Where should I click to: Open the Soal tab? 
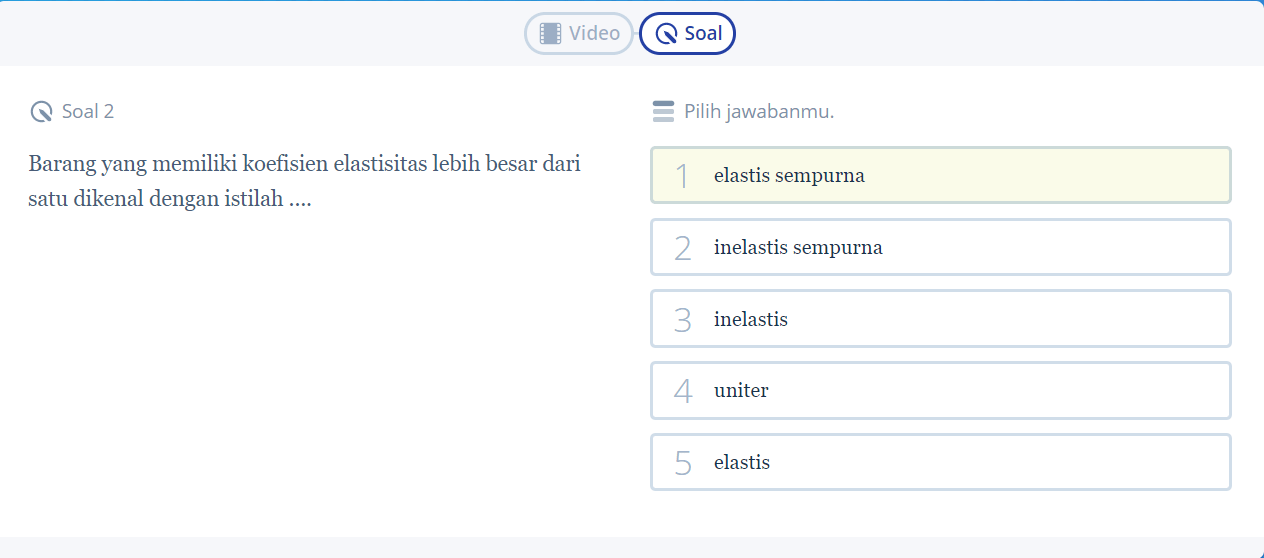click(688, 33)
